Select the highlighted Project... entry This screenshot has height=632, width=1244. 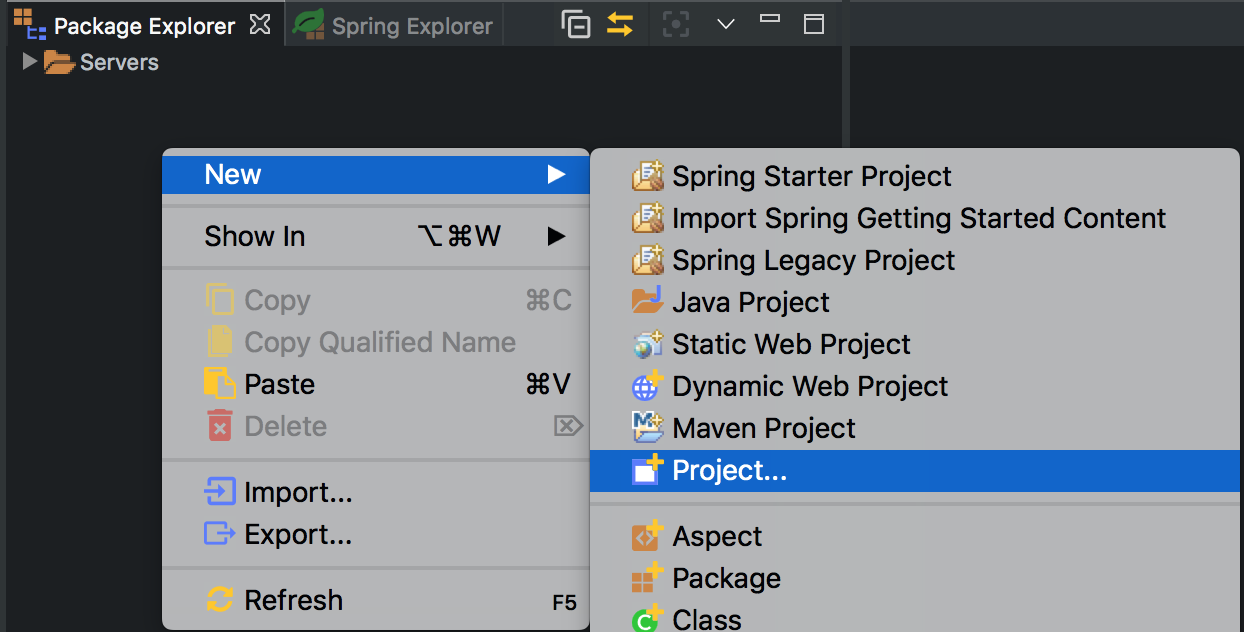pyautogui.click(x=729, y=470)
